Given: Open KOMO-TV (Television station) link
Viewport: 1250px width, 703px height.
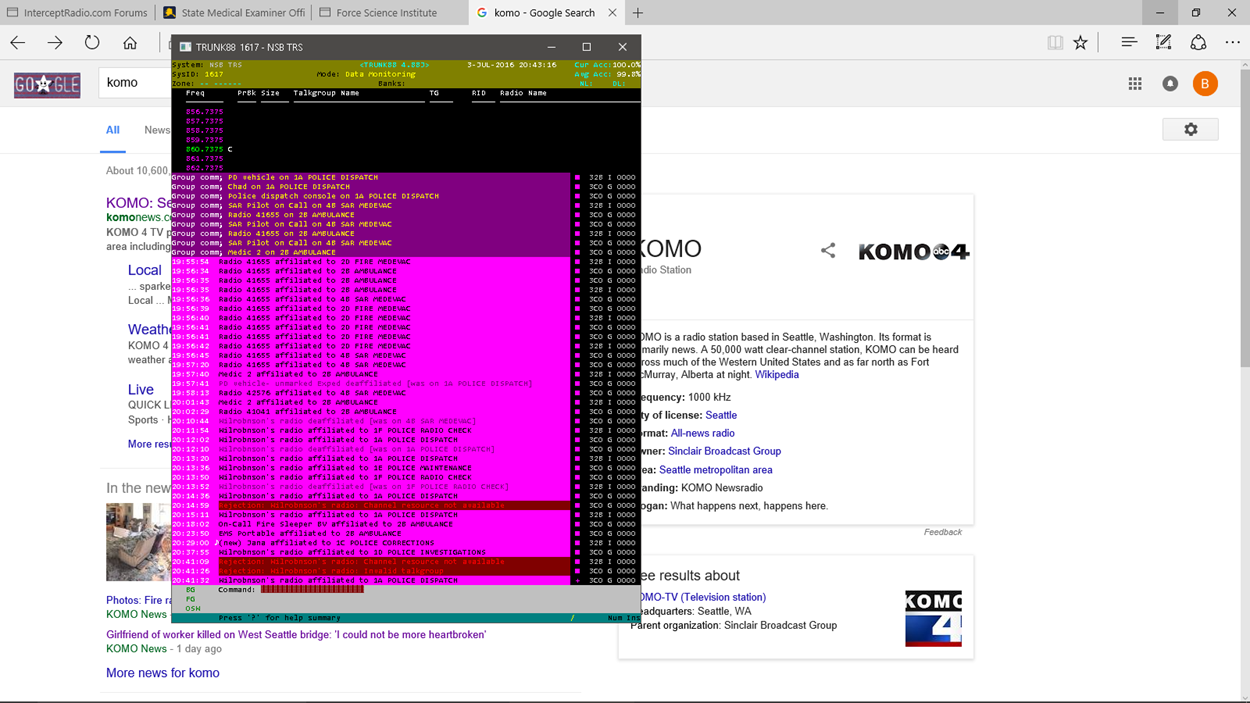Looking at the screenshot, I should (703, 597).
